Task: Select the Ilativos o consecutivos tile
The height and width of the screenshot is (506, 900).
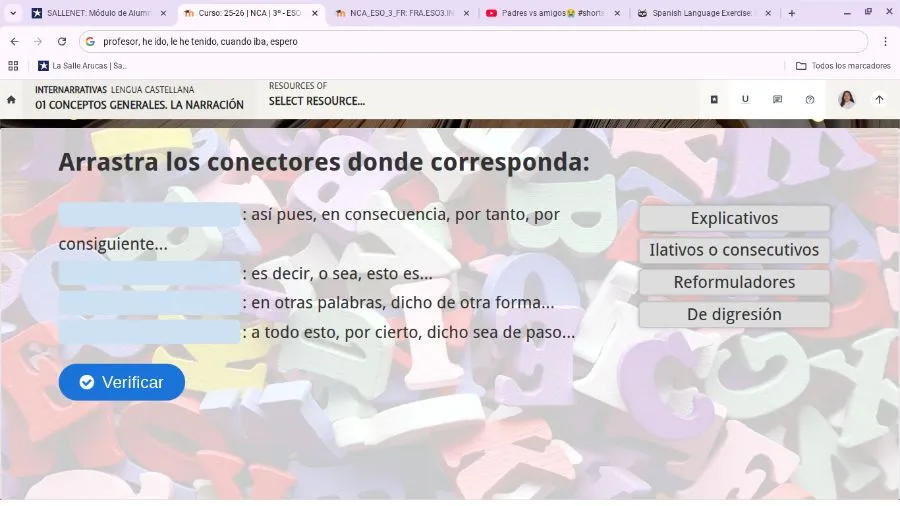Action: click(x=734, y=250)
